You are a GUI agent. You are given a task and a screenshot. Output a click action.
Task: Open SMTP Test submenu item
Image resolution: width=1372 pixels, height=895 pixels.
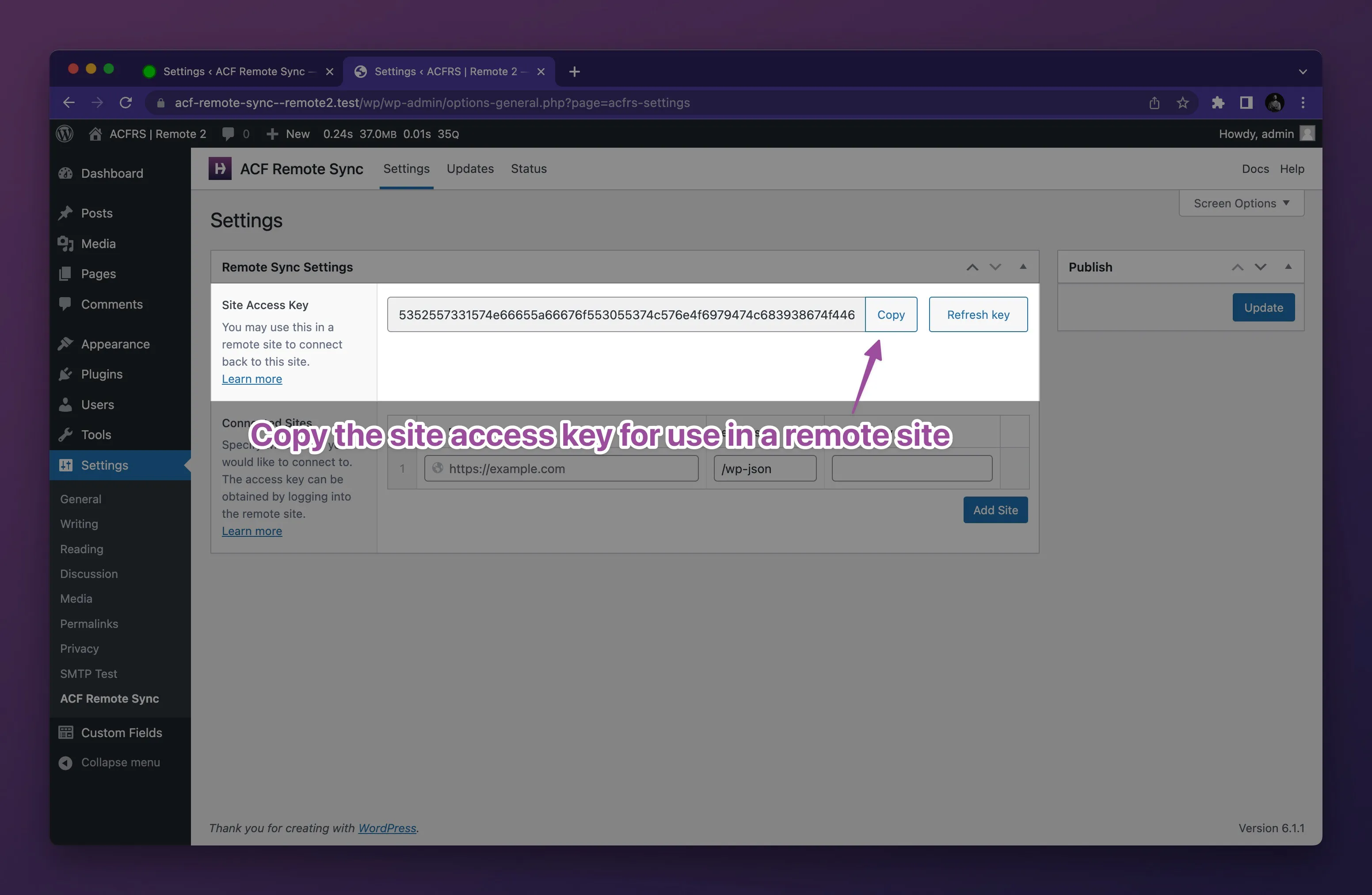(x=88, y=673)
